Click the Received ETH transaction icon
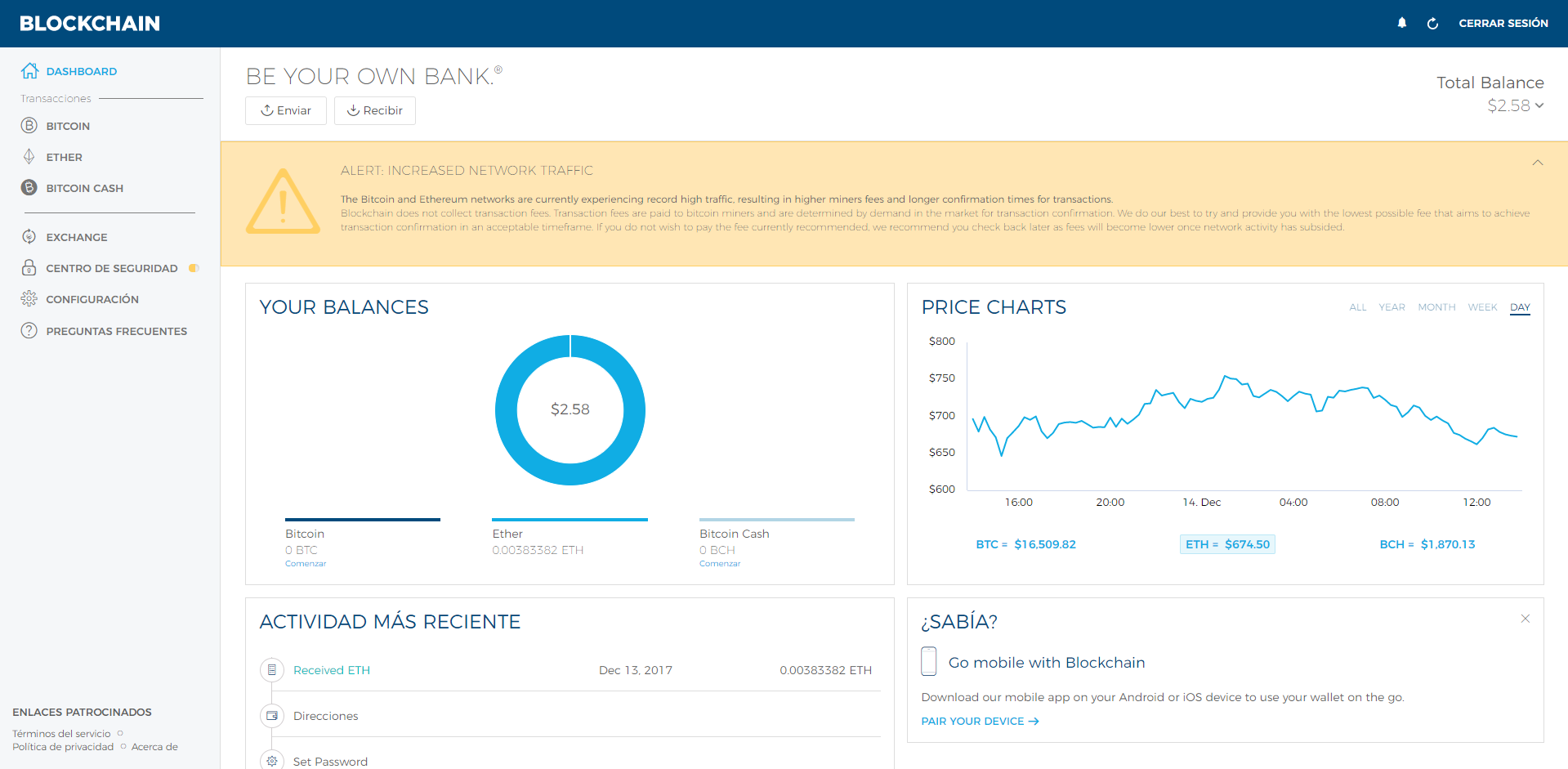This screenshot has width=1568, height=769. click(272, 670)
